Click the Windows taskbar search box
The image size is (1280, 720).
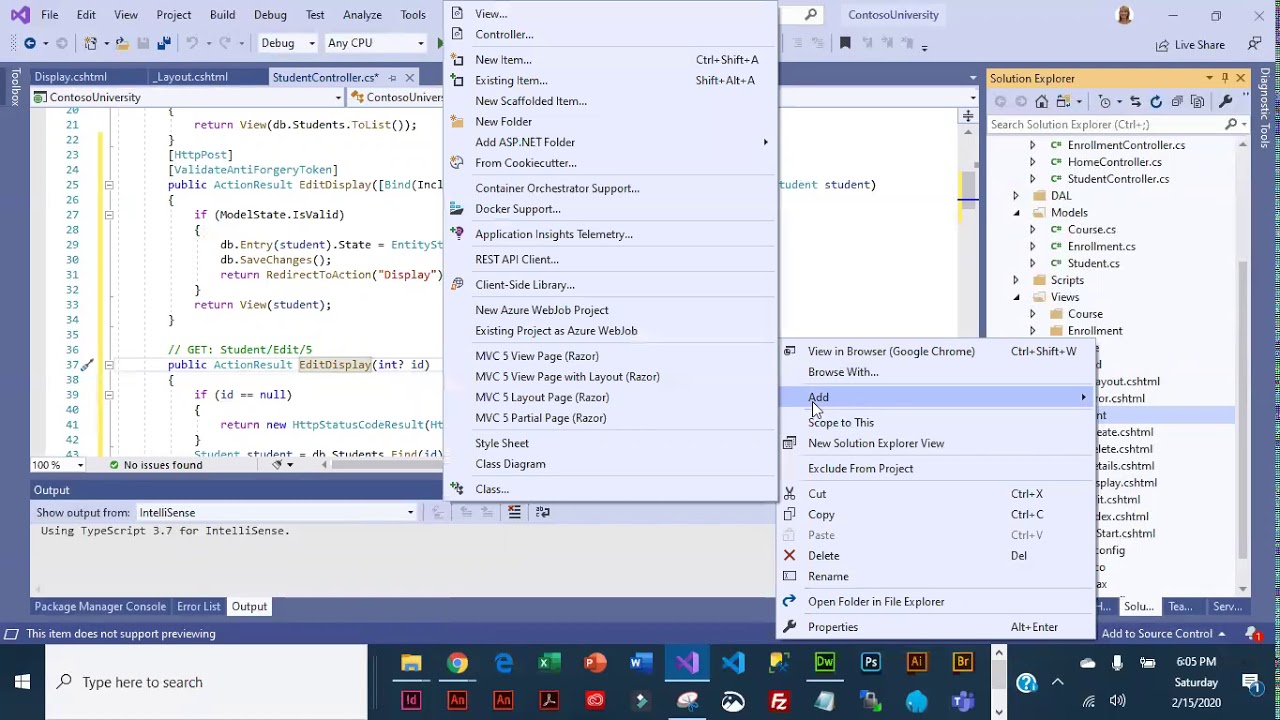click(x=208, y=682)
